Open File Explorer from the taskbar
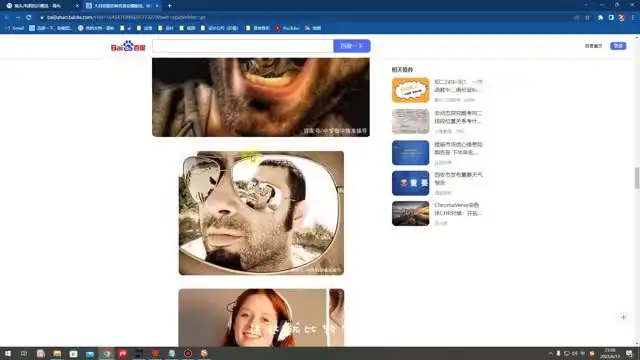The image size is (640, 360). coord(57,353)
